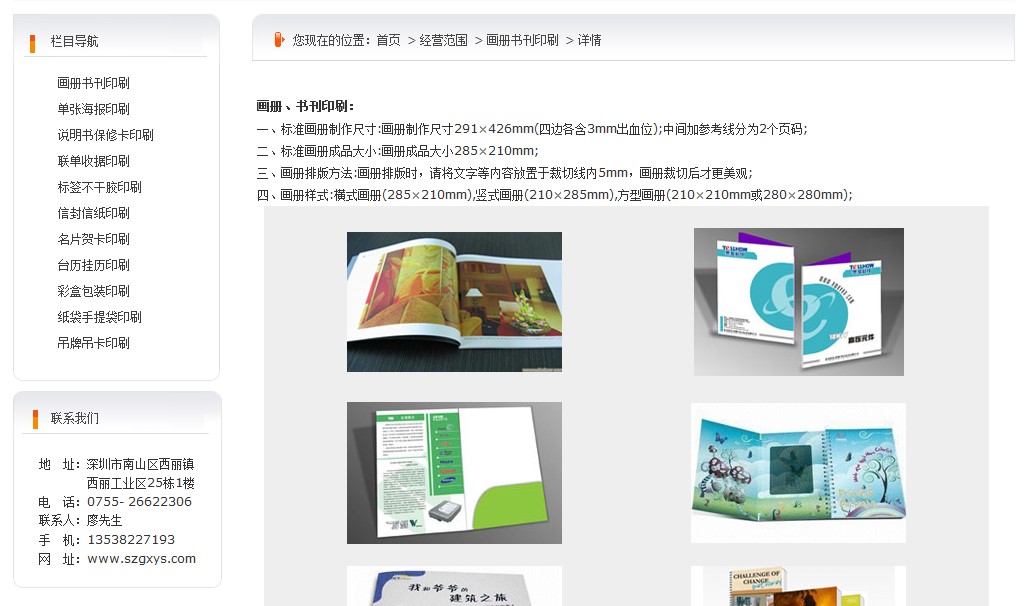Open the Challenge of Change book image
Viewport: 1029px width, 606px height.
click(798, 586)
